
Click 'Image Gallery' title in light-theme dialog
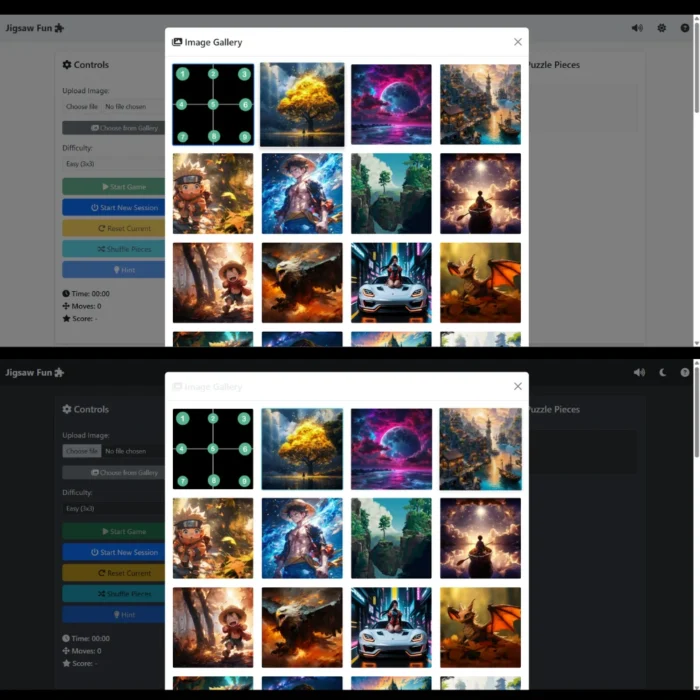coord(213,42)
